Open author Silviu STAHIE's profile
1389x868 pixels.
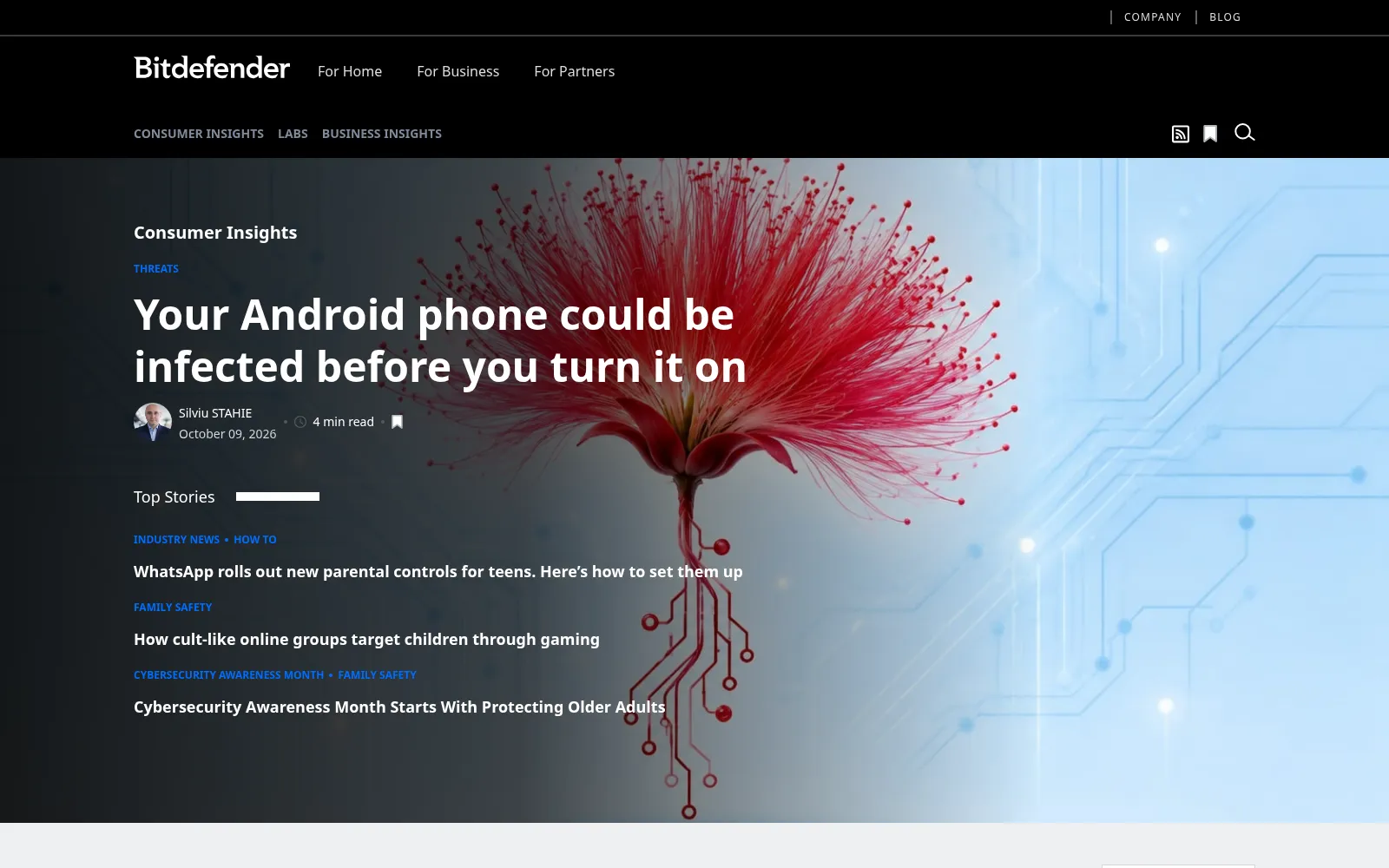coord(215,413)
